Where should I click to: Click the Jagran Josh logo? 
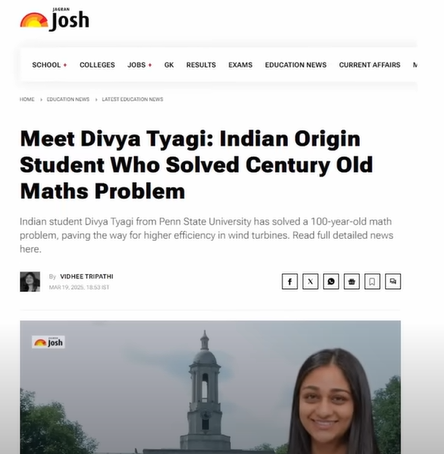(x=55, y=20)
